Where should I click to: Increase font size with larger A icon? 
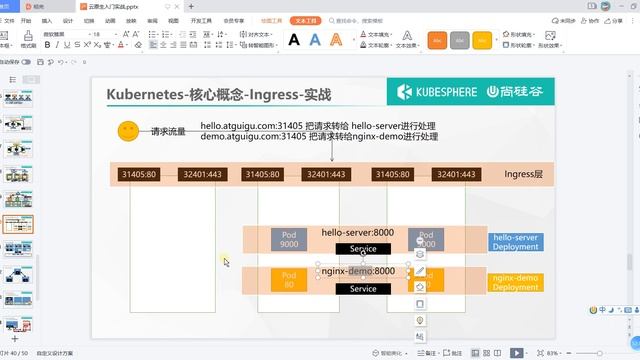126,34
